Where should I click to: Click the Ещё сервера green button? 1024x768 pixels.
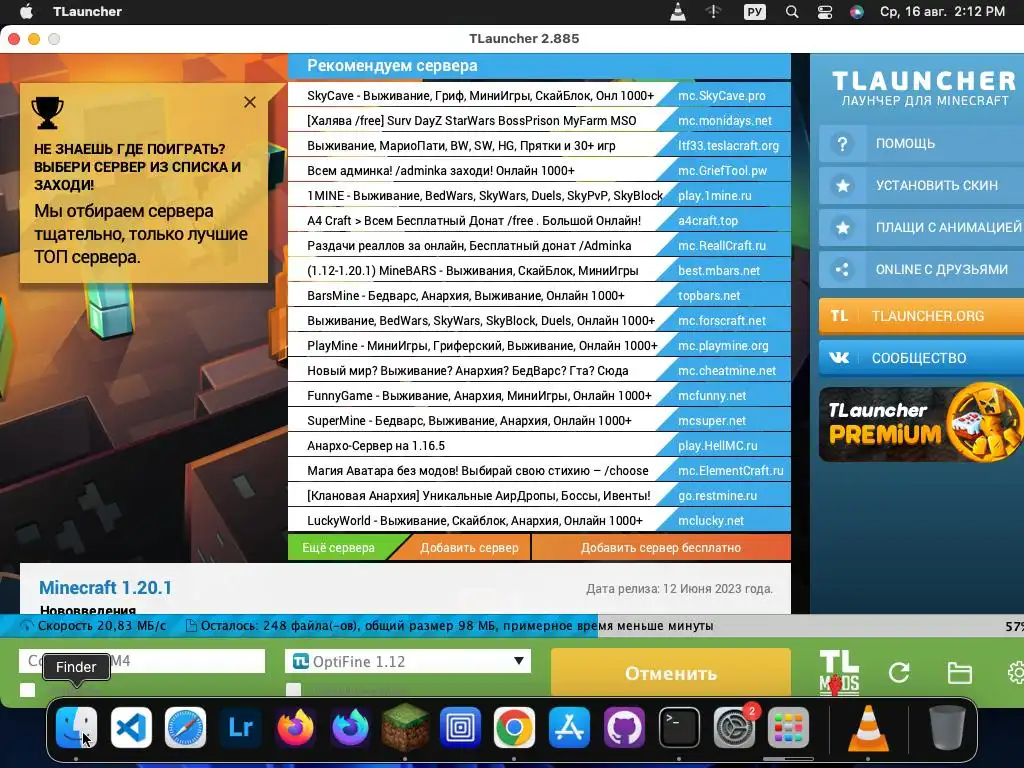(338, 548)
